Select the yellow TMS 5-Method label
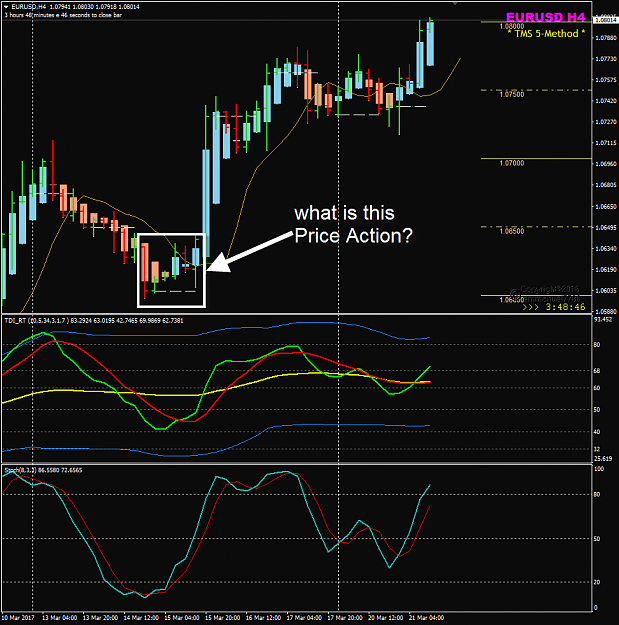Screen dimensions: 619x625 [x=546, y=33]
